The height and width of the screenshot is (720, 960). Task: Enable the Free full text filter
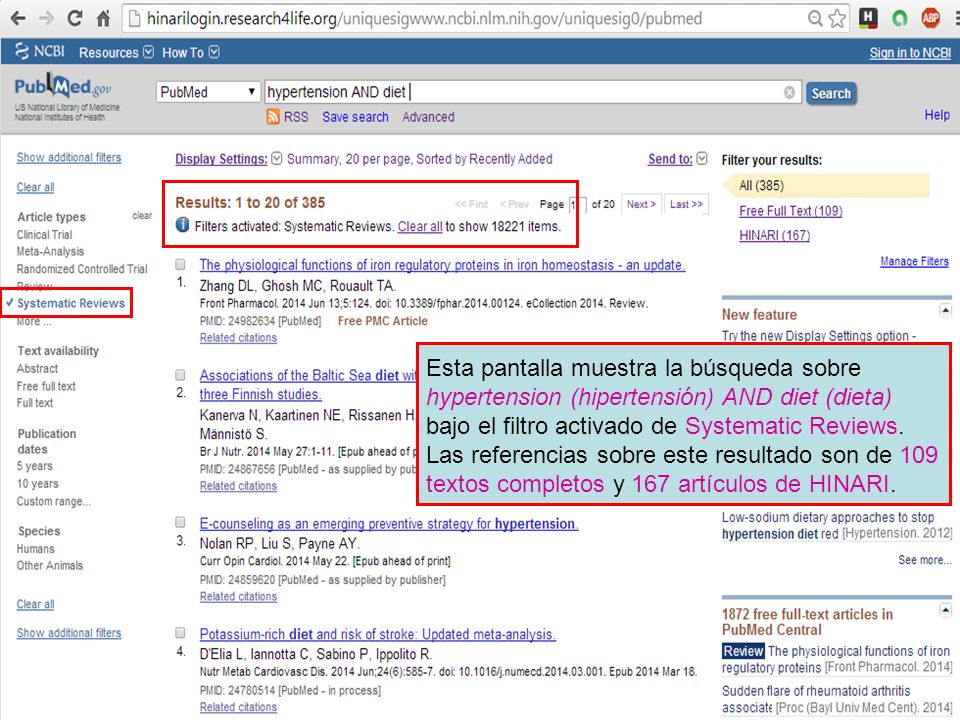tap(46, 386)
